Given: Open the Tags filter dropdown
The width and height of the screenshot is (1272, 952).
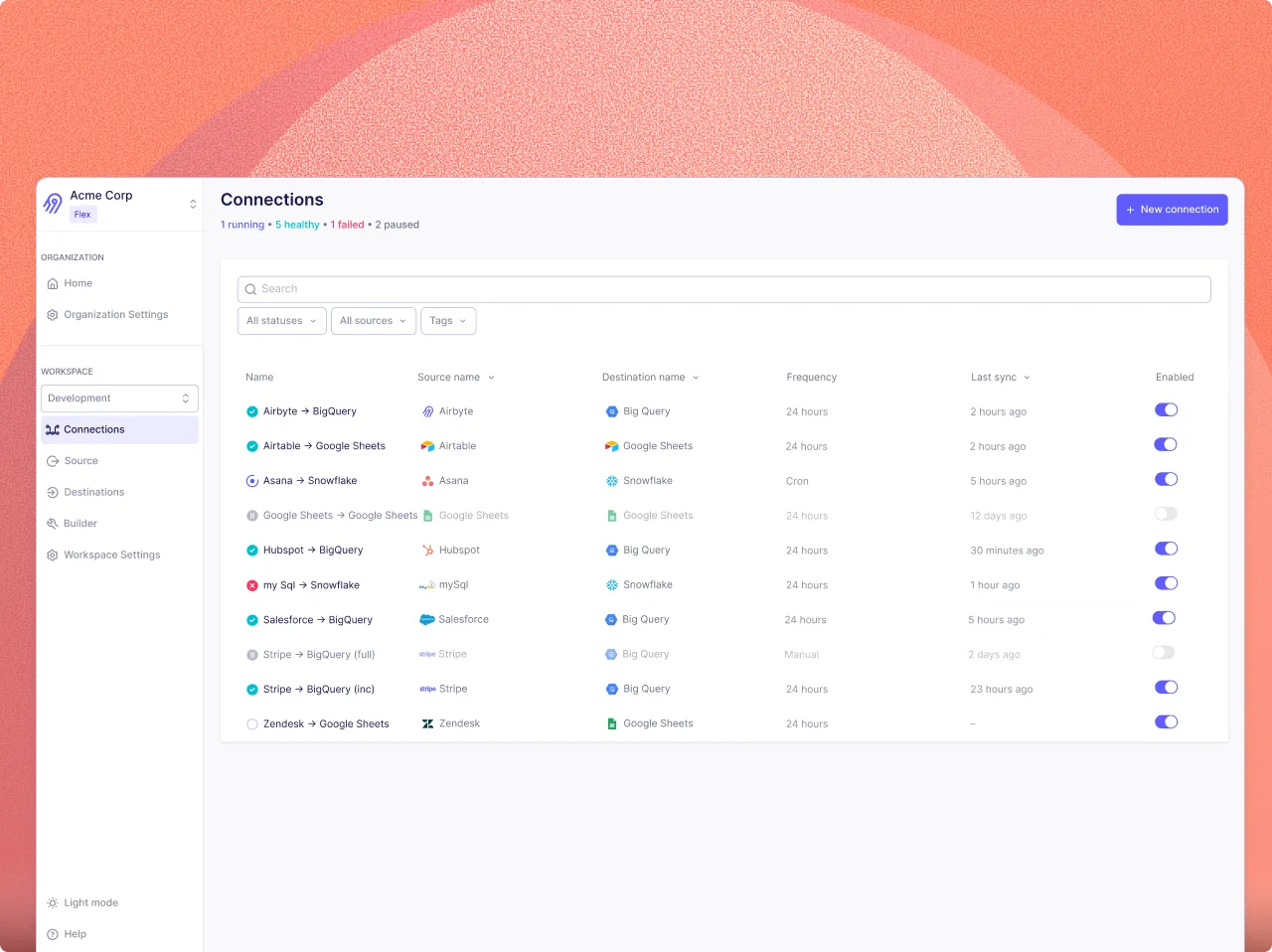Looking at the screenshot, I should point(448,321).
